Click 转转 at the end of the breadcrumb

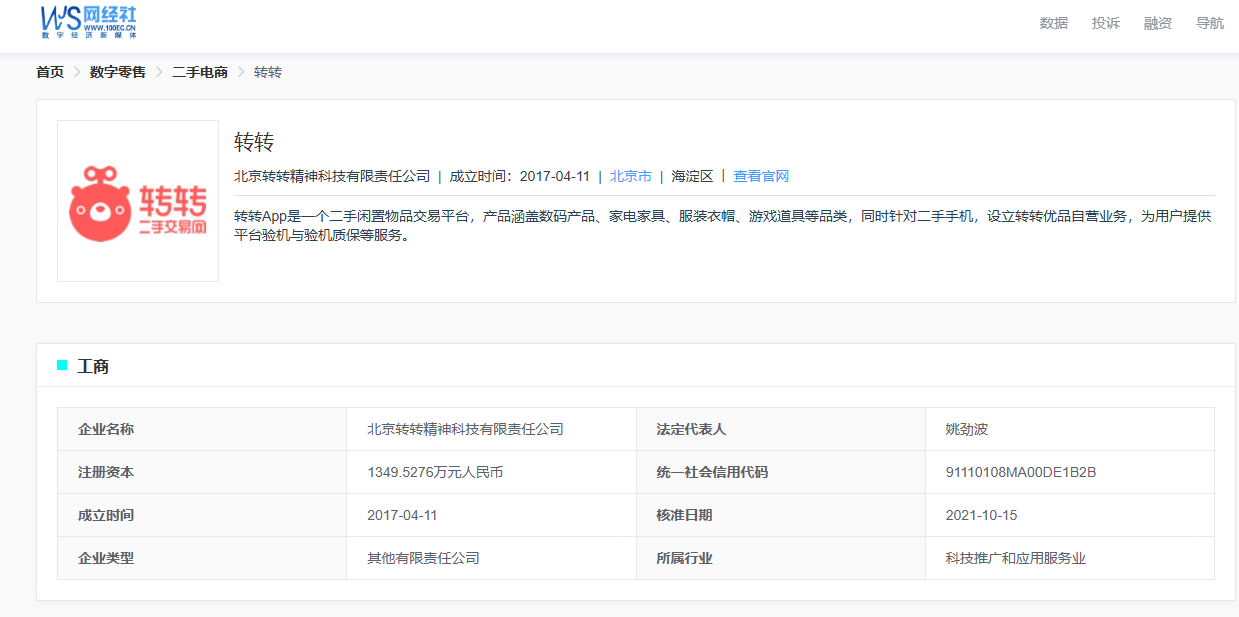[268, 72]
